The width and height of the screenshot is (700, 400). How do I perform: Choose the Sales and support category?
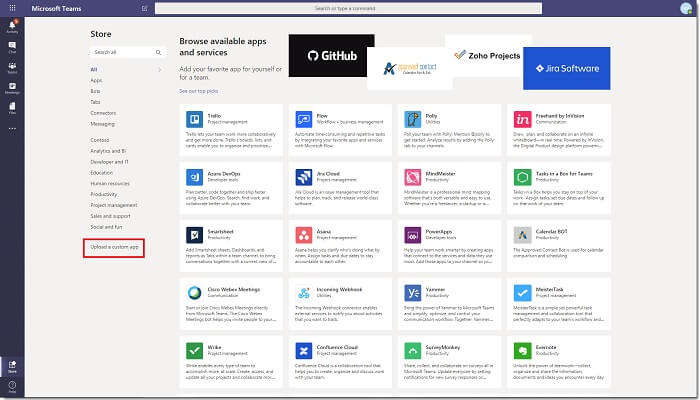(111, 216)
